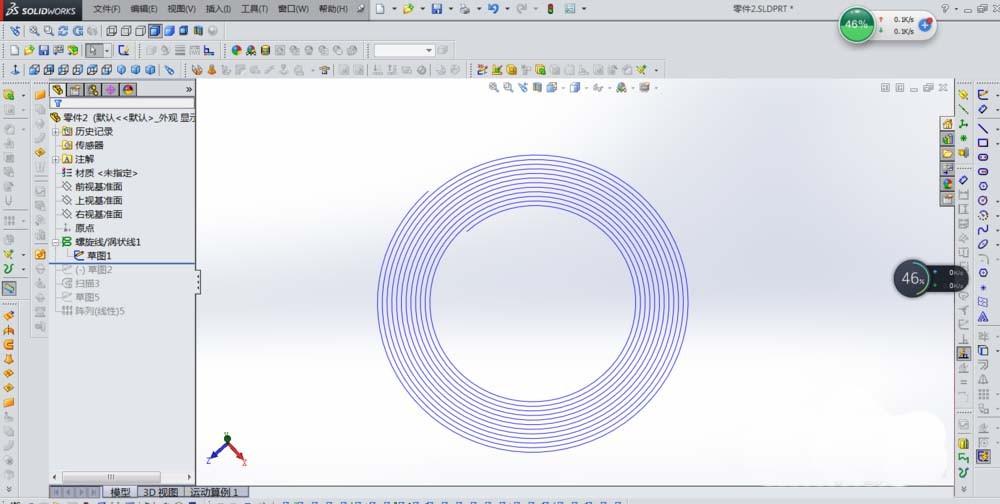Click the panel collapse handle on tree edge
Screen dimensions: 1000x504
198,281
